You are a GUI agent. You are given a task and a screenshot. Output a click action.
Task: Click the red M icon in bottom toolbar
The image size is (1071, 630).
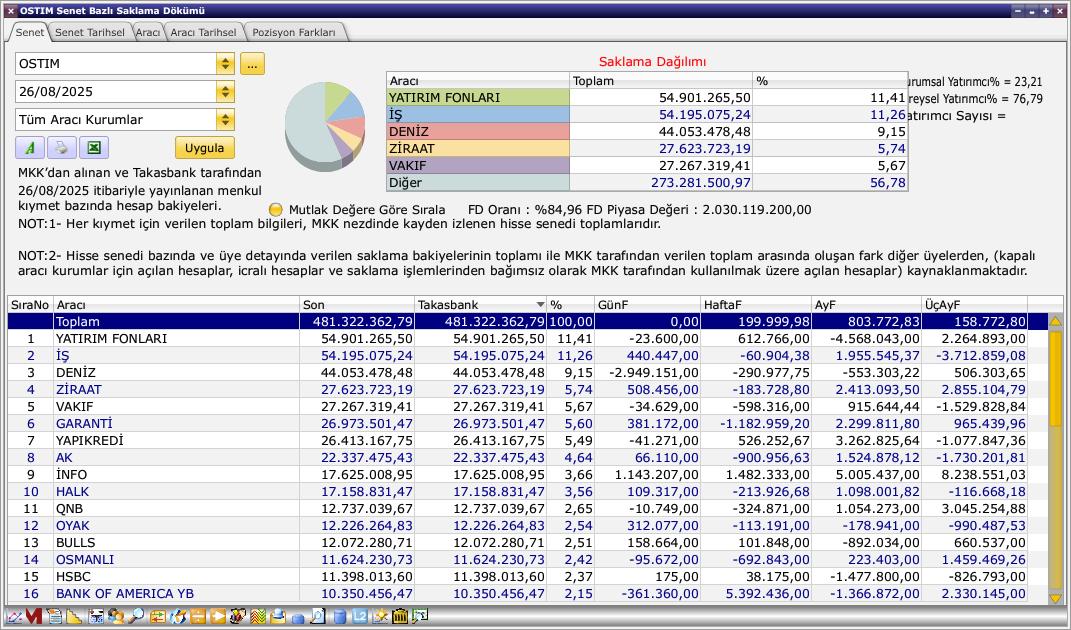(x=33, y=616)
